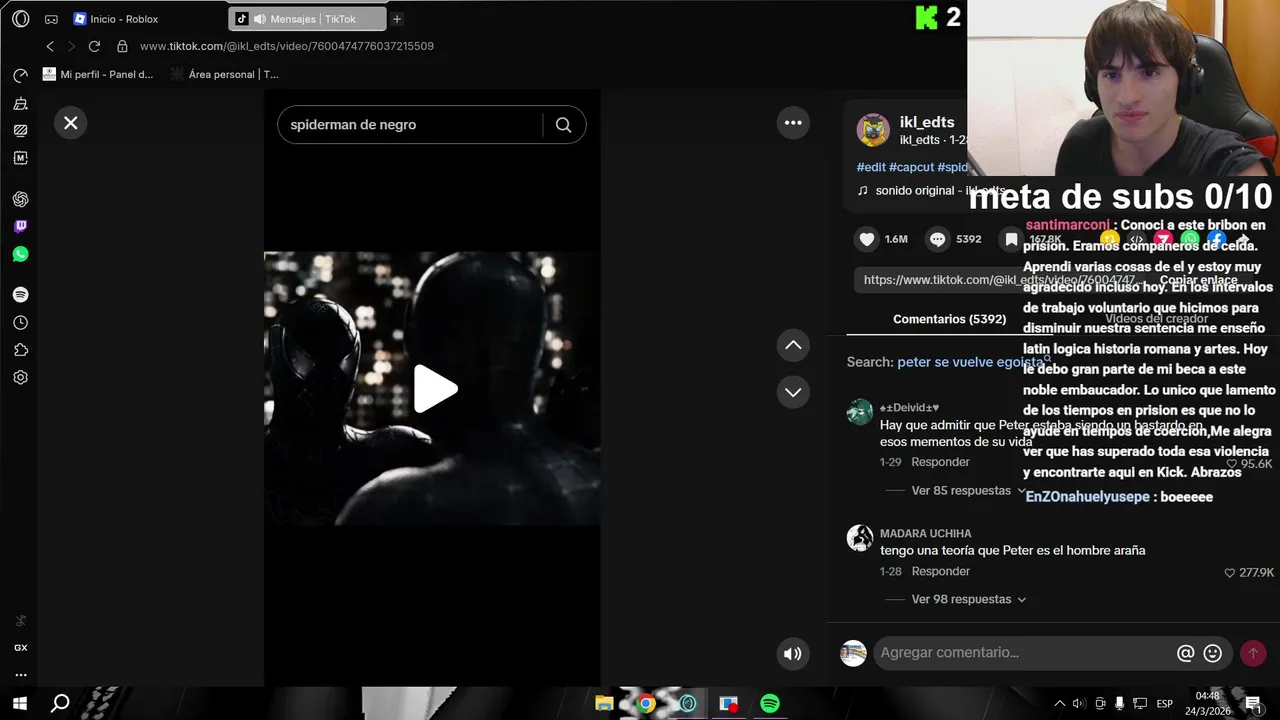Insert mention with @ icon
Viewport: 1280px width, 720px height.
[x=1186, y=653]
